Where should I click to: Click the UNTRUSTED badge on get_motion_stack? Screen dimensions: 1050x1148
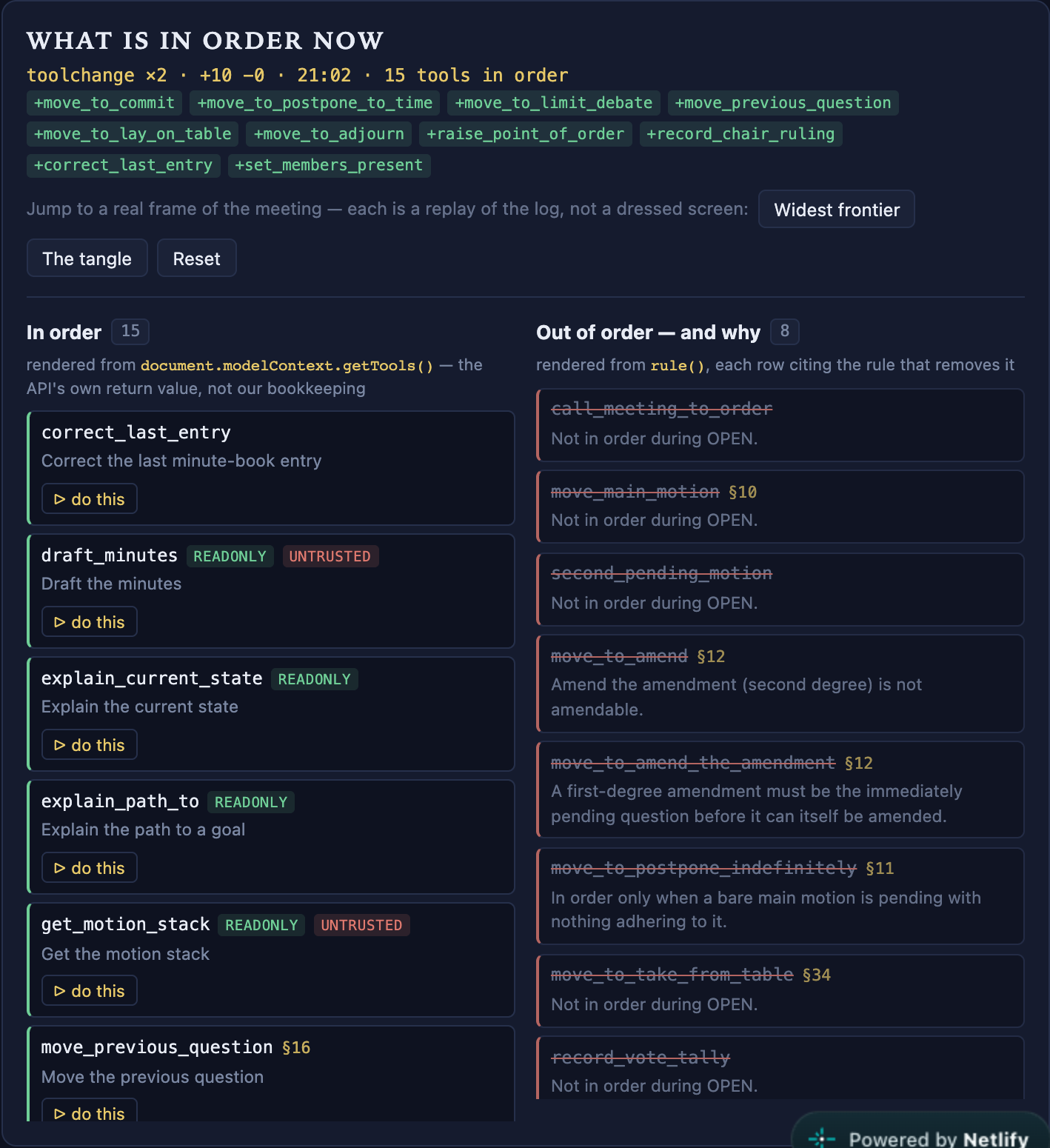361,925
